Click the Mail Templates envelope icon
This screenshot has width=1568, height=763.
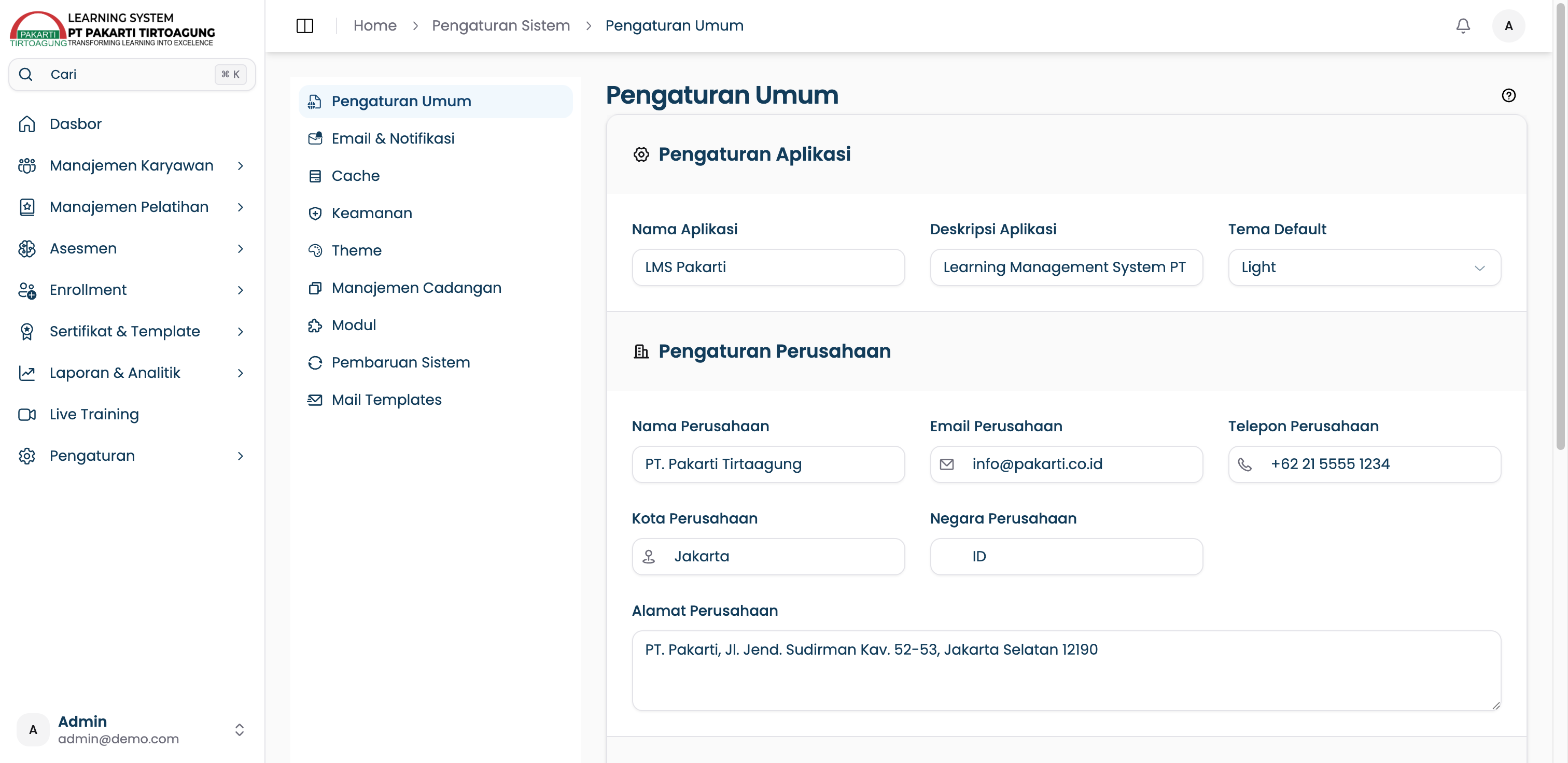click(315, 400)
